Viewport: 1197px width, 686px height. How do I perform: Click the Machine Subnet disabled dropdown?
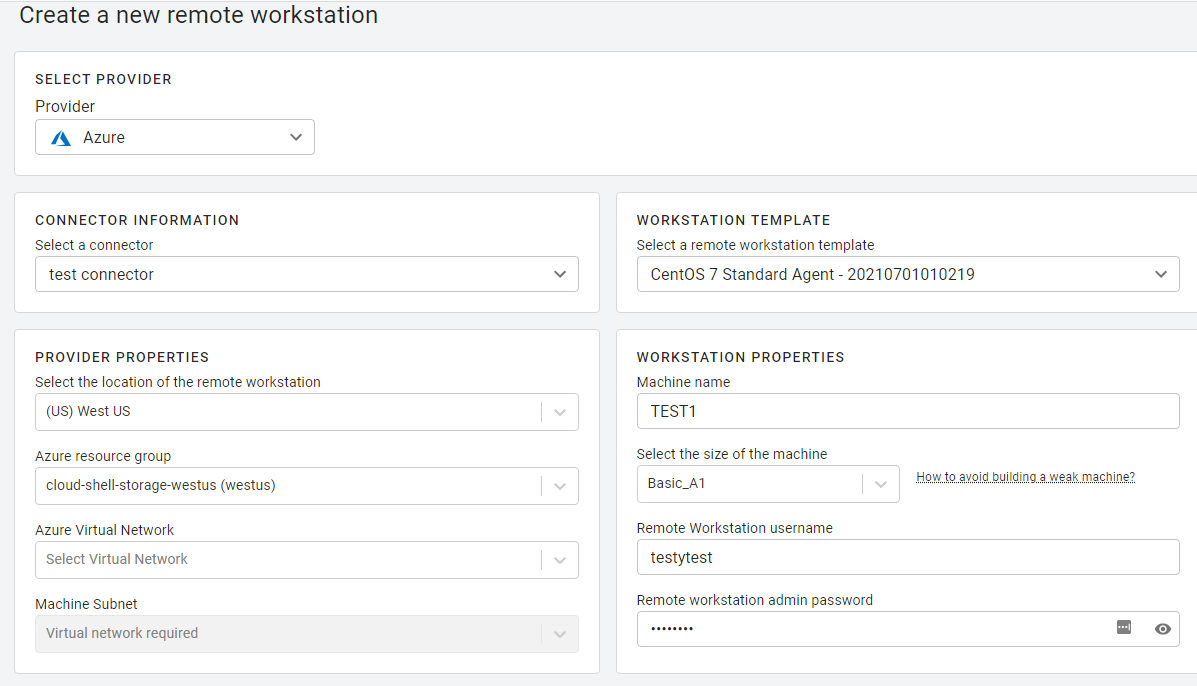point(307,634)
